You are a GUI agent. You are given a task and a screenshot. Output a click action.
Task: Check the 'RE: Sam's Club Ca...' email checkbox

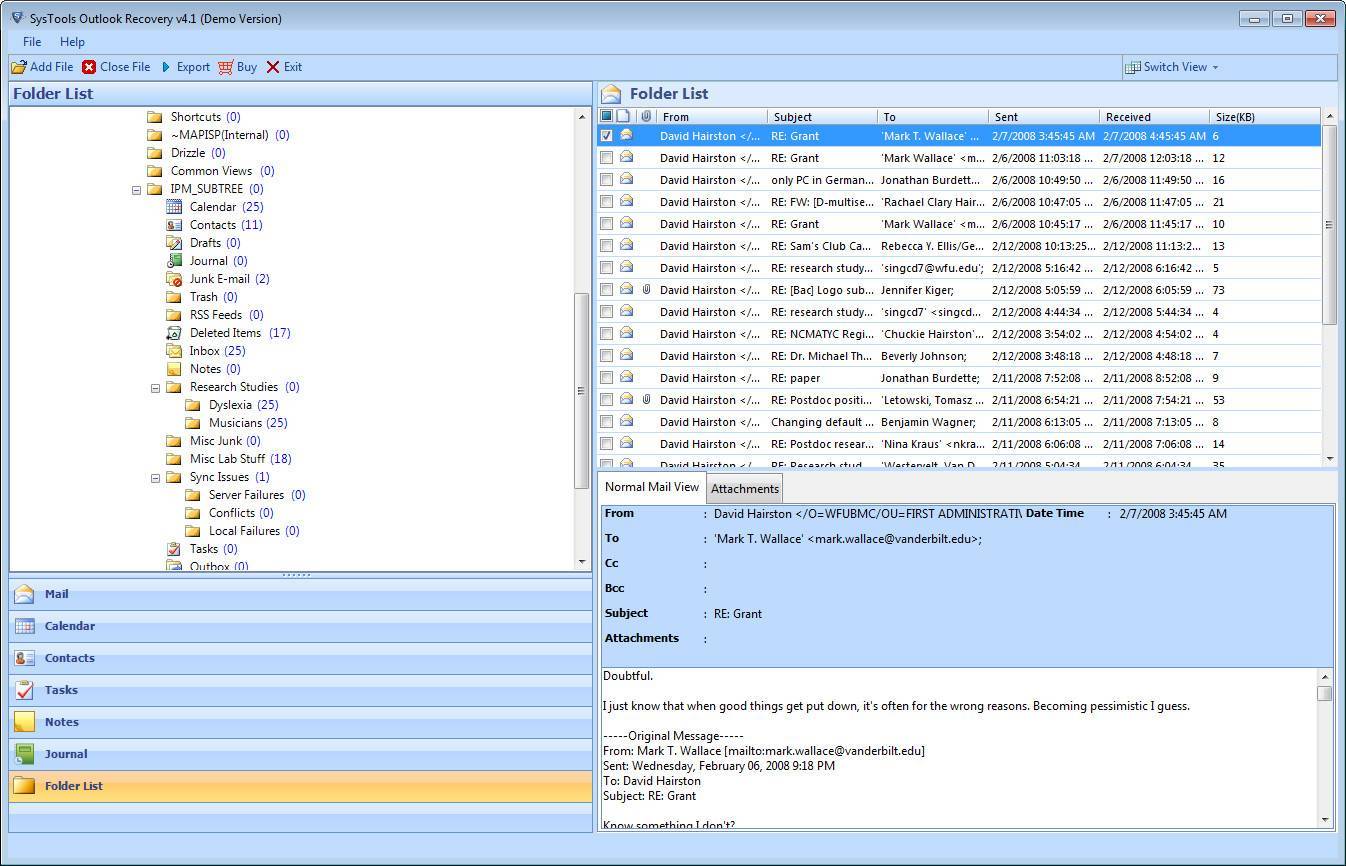click(x=606, y=246)
